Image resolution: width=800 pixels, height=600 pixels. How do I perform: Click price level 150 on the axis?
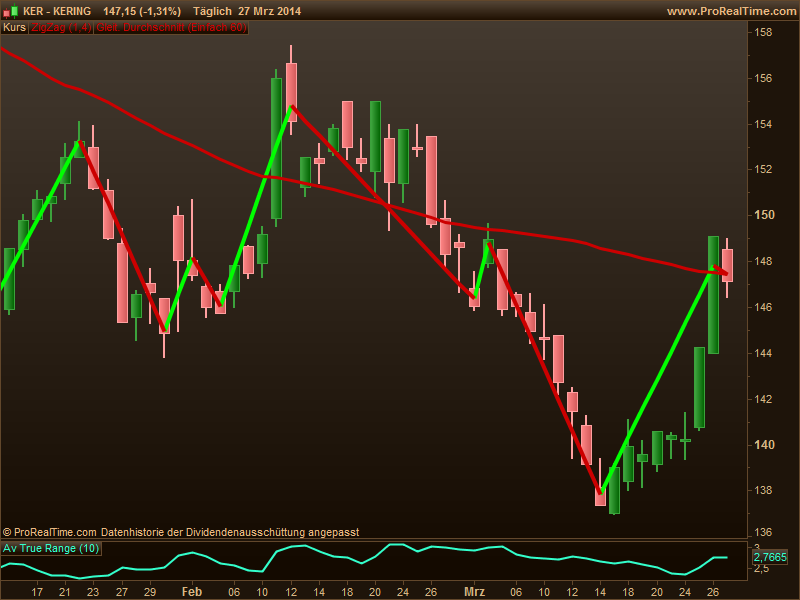pos(764,215)
